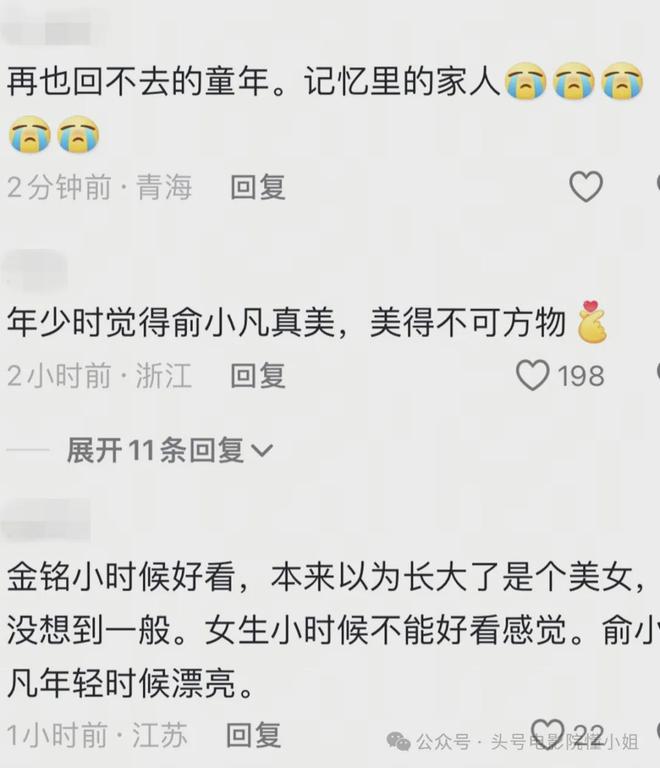This screenshot has height=768, width=660.
Task: Like the Jiangsu comment with 22 likes
Action: [x=547, y=733]
